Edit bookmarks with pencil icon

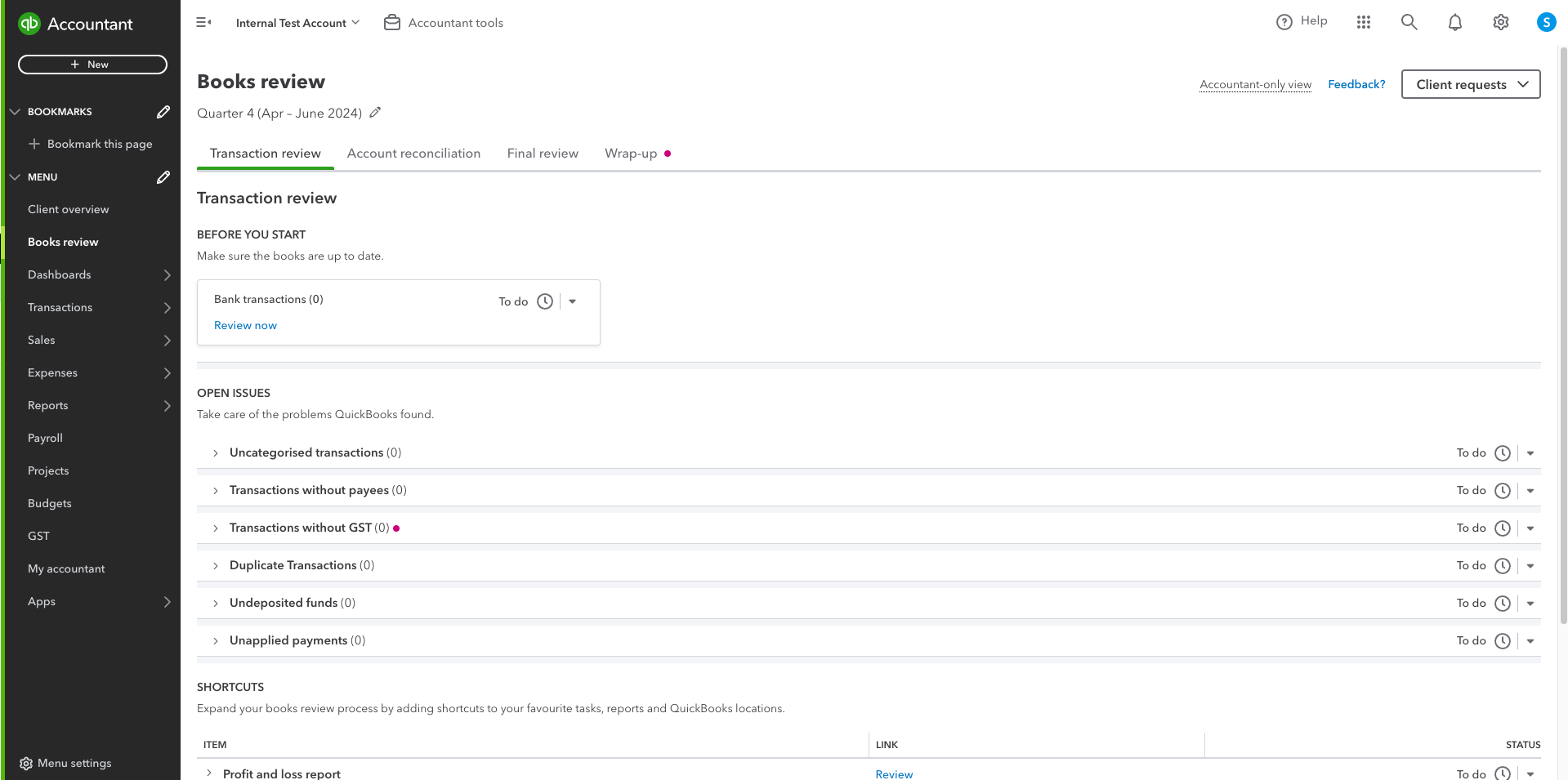click(163, 112)
